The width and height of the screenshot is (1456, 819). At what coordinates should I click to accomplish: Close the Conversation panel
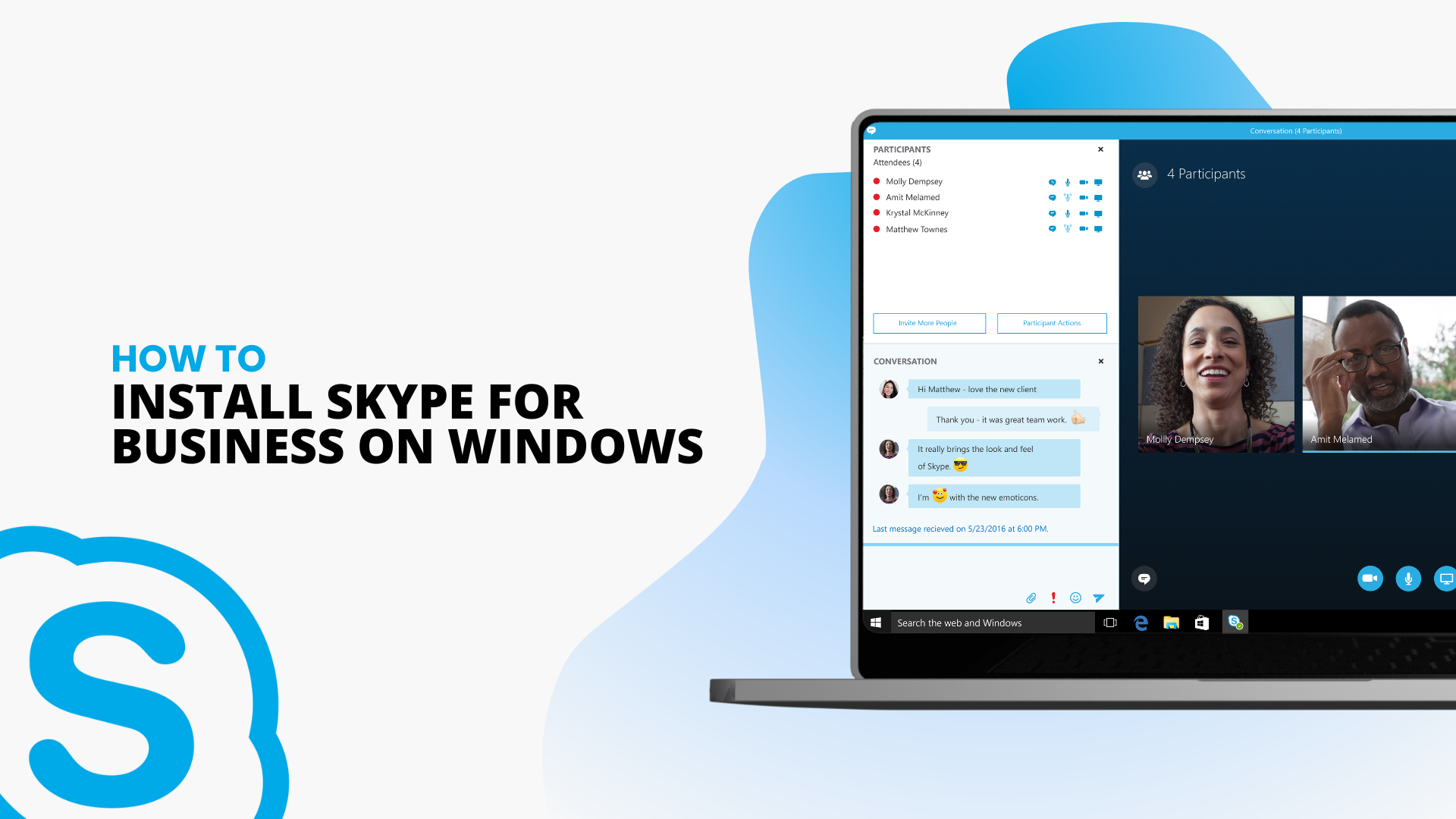click(x=1101, y=361)
